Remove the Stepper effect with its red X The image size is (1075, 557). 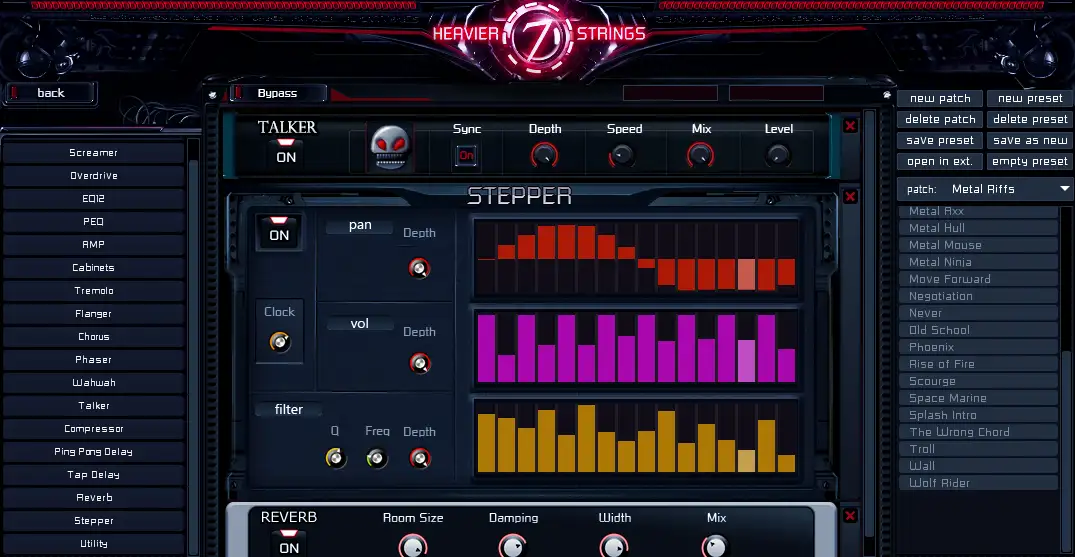point(850,197)
